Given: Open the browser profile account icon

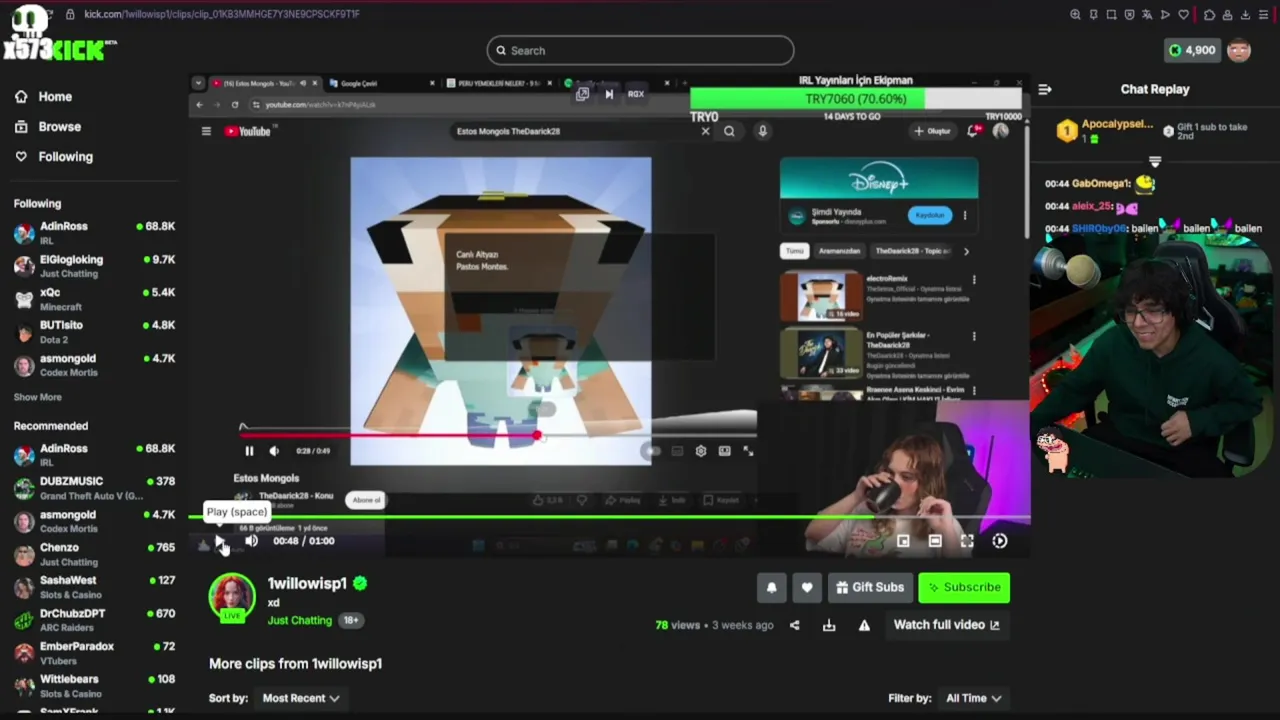Looking at the screenshot, I should point(1227,14).
